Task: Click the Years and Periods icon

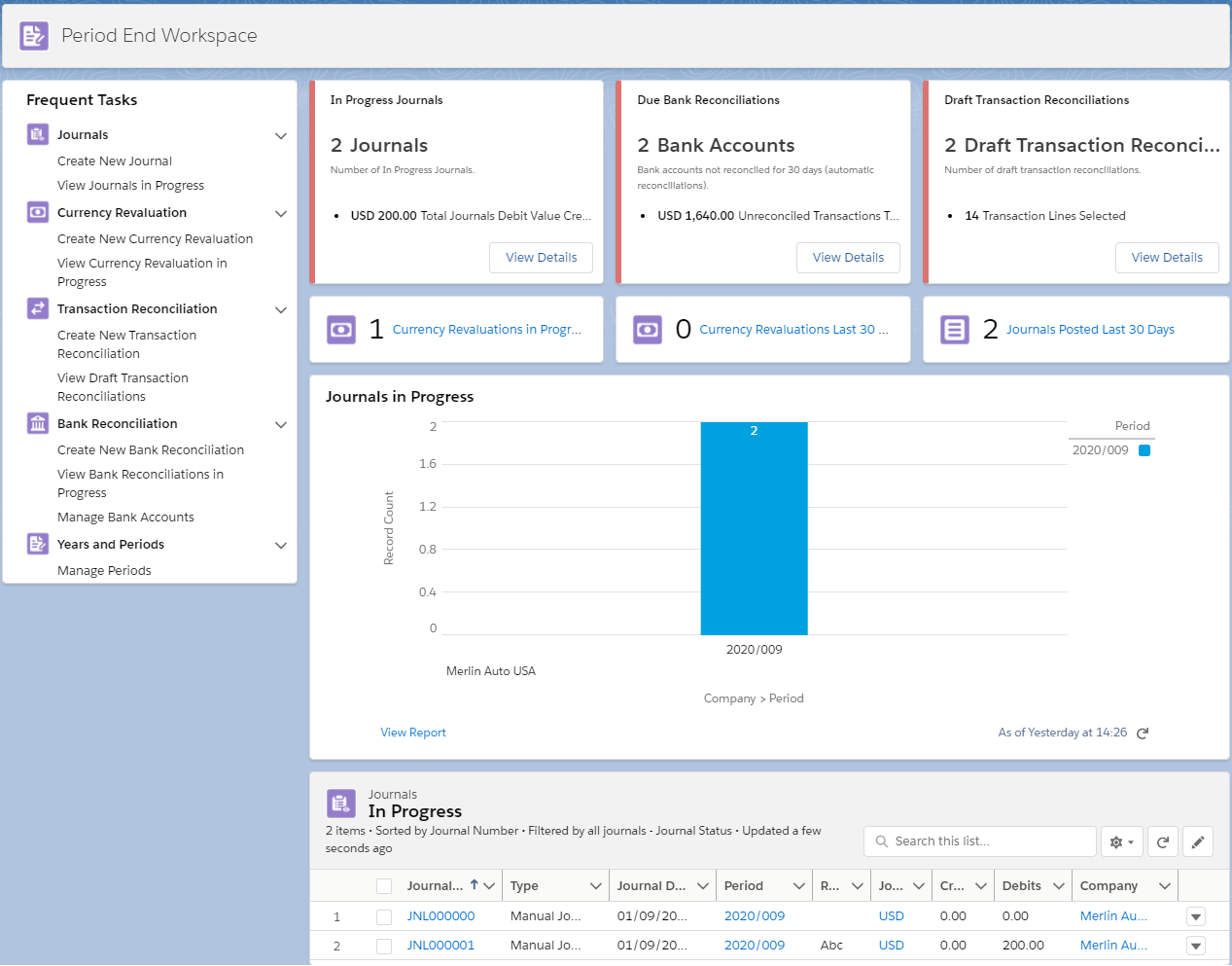Action: pyautogui.click(x=38, y=544)
